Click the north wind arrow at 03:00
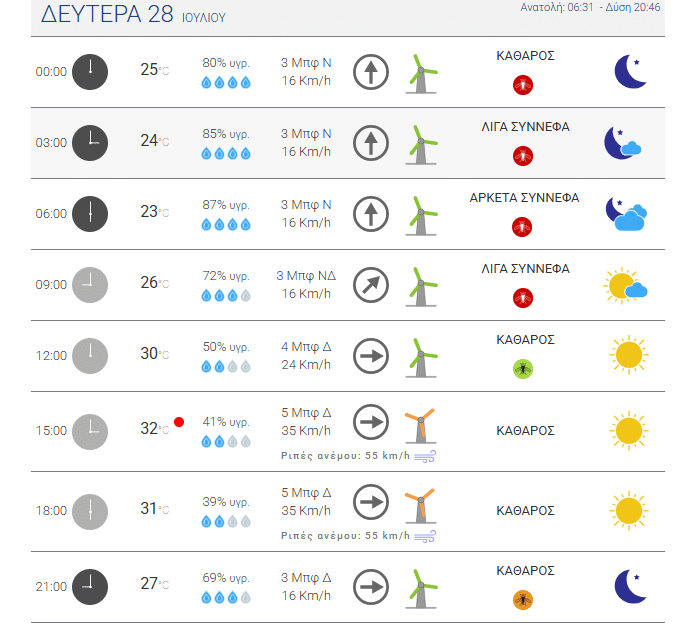 click(x=371, y=143)
